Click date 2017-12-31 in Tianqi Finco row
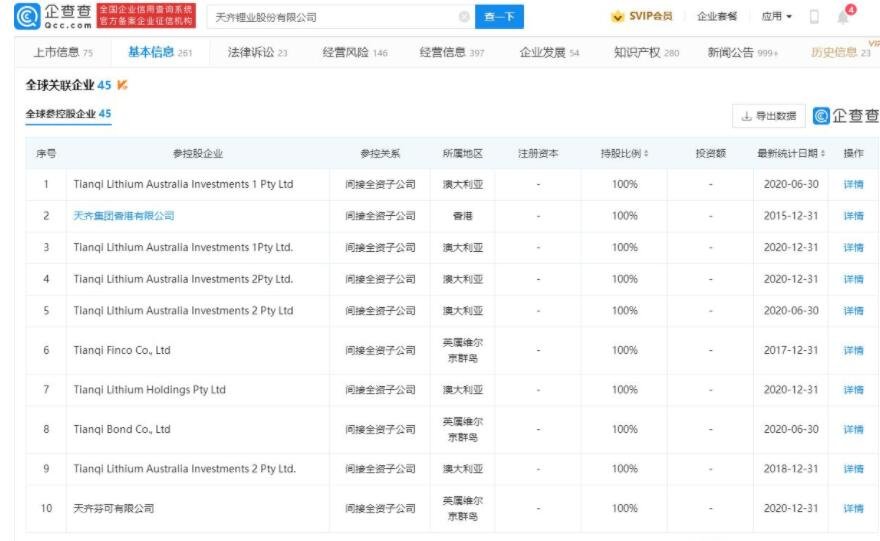Screen dimensions: 880x541 791,350
